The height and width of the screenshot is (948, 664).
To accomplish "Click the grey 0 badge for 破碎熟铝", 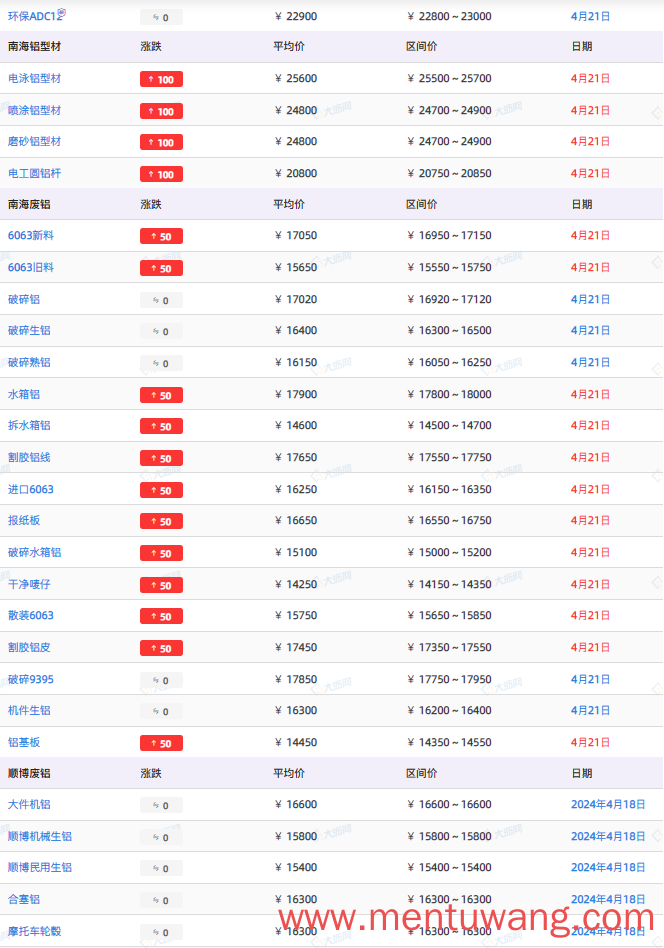I will click(x=161, y=363).
